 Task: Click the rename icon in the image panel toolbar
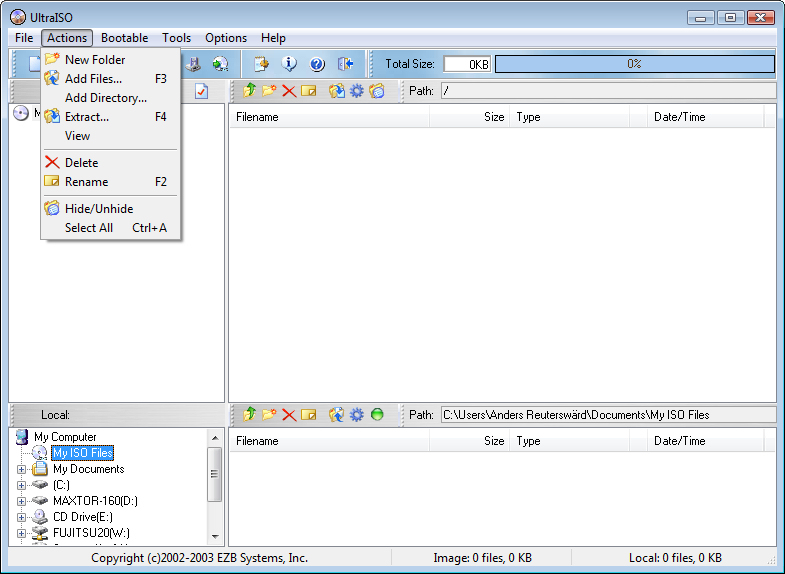[x=309, y=91]
